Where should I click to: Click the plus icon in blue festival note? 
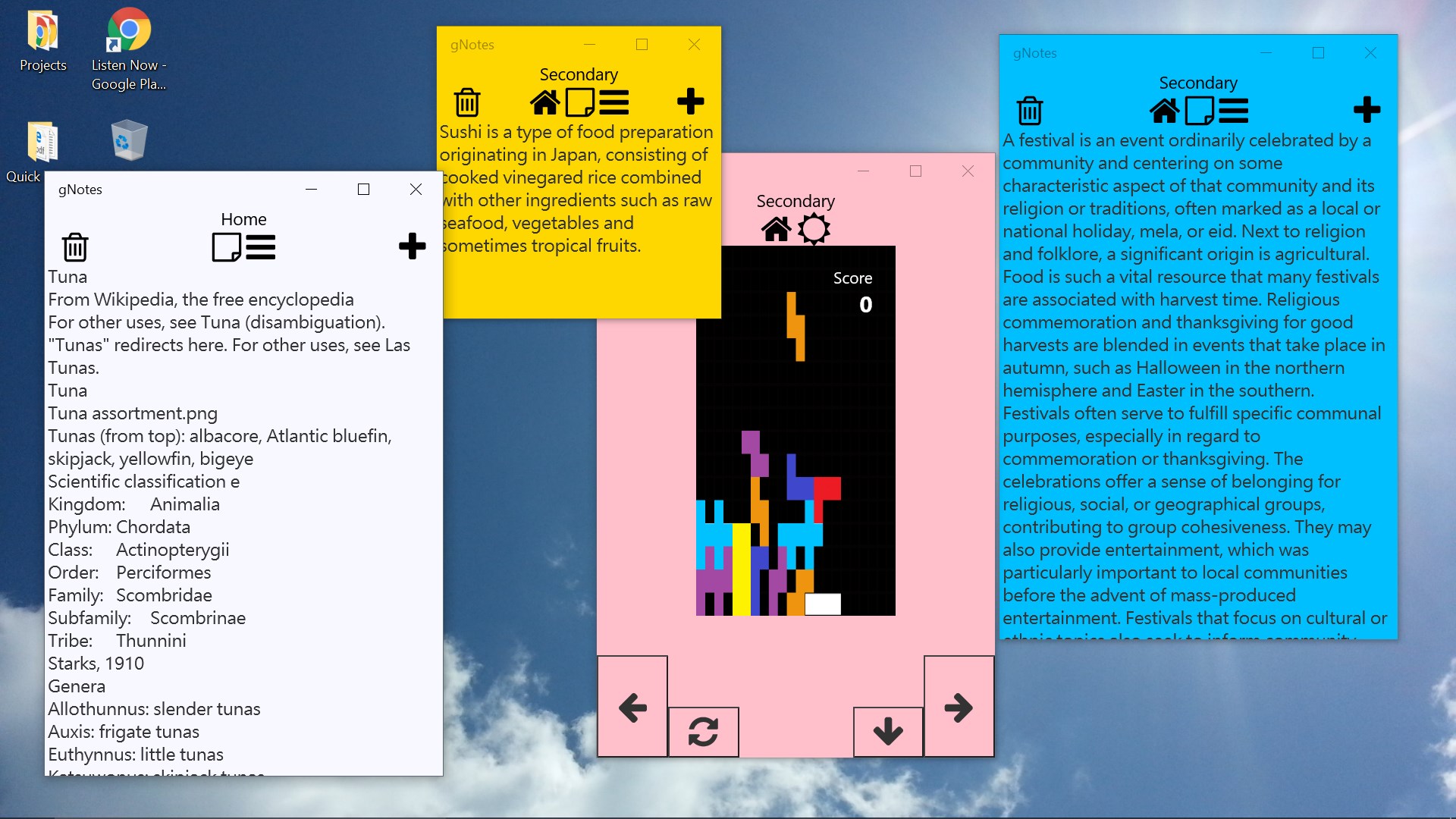1367,110
